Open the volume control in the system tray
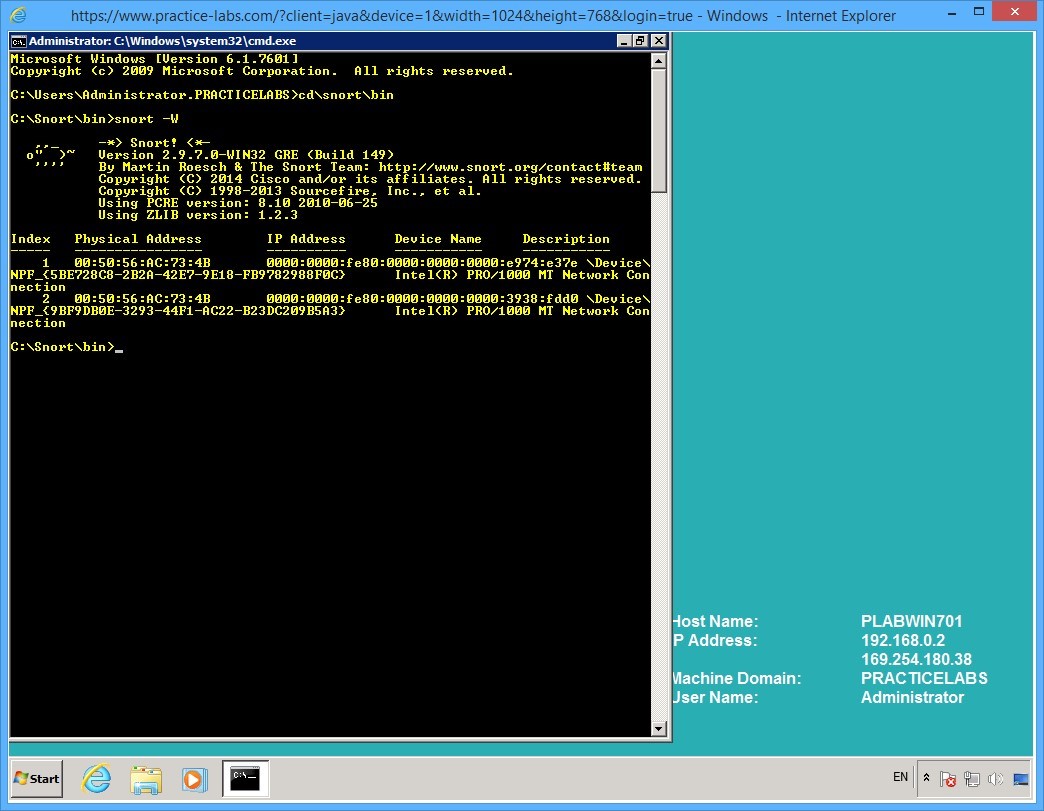This screenshot has height=811, width=1044. [x=996, y=778]
